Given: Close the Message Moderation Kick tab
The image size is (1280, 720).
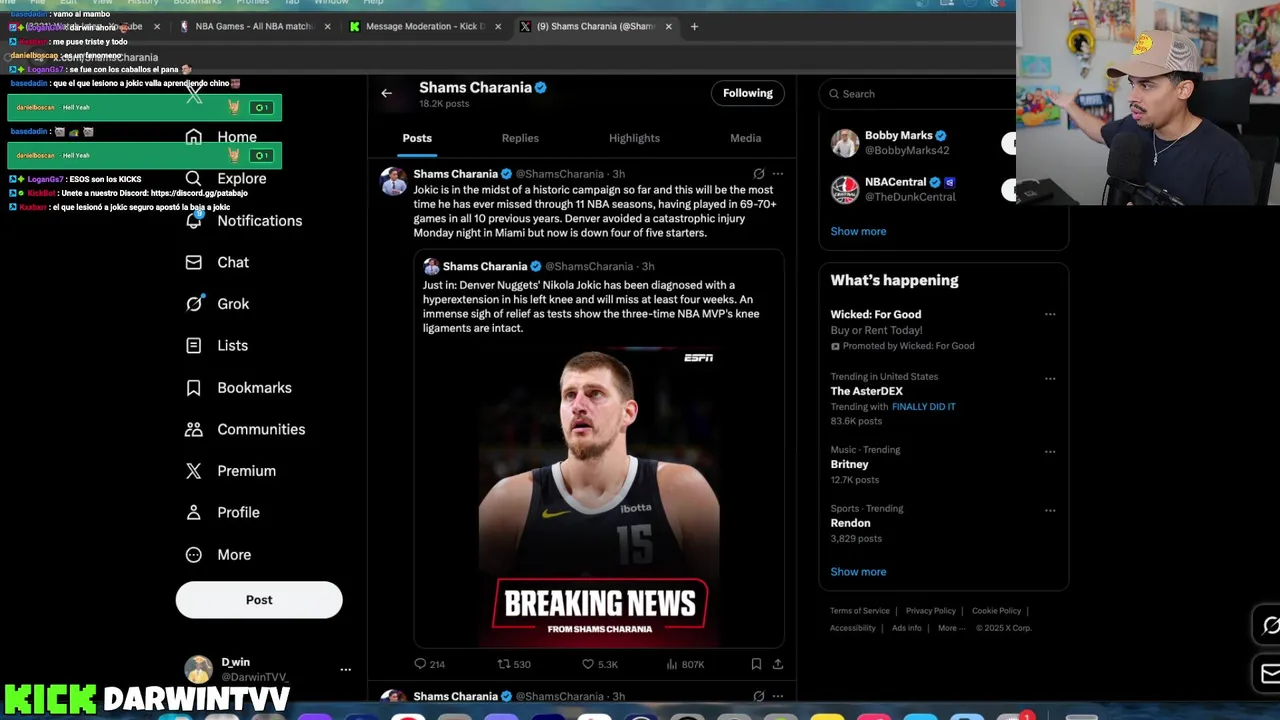Looking at the screenshot, I should (x=498, y=27).
